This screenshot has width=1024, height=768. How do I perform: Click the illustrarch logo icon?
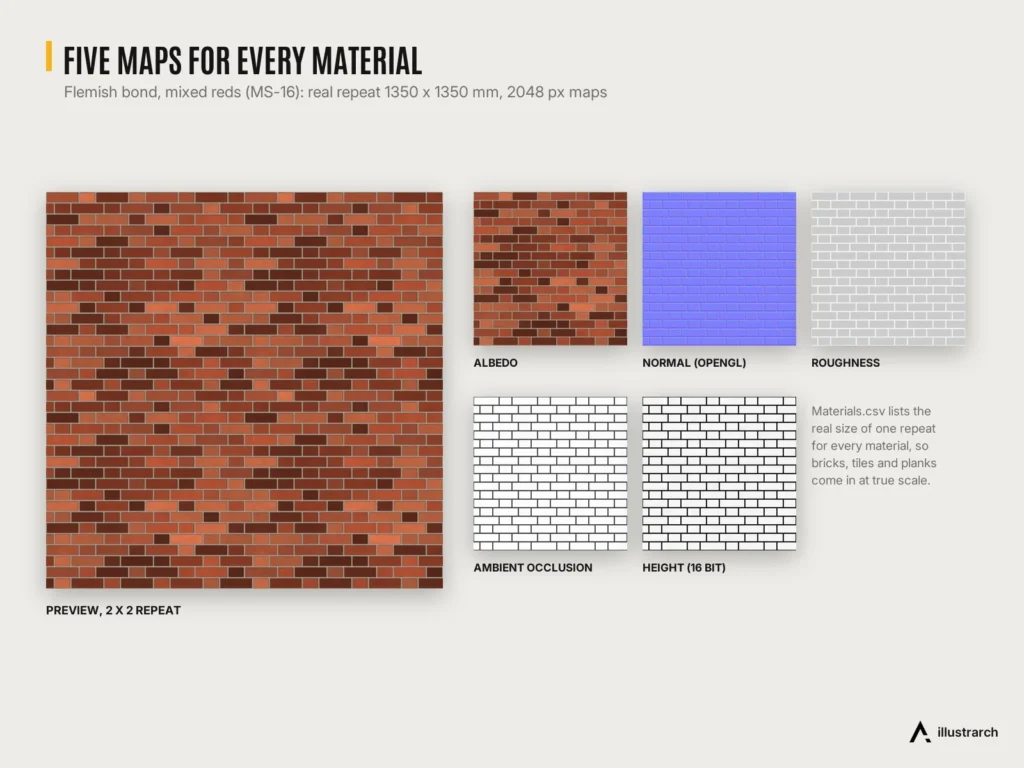point(920,732)
